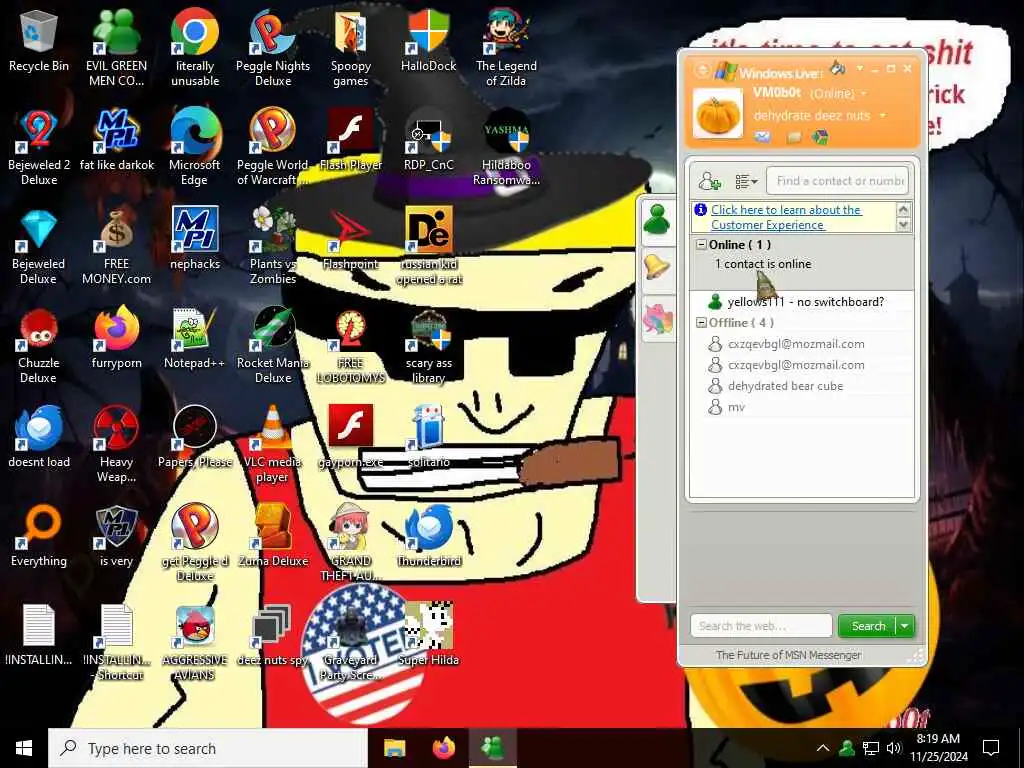
Task: Click the bell alerts tab in Messenger sidebar
Action: click(657, 268)
